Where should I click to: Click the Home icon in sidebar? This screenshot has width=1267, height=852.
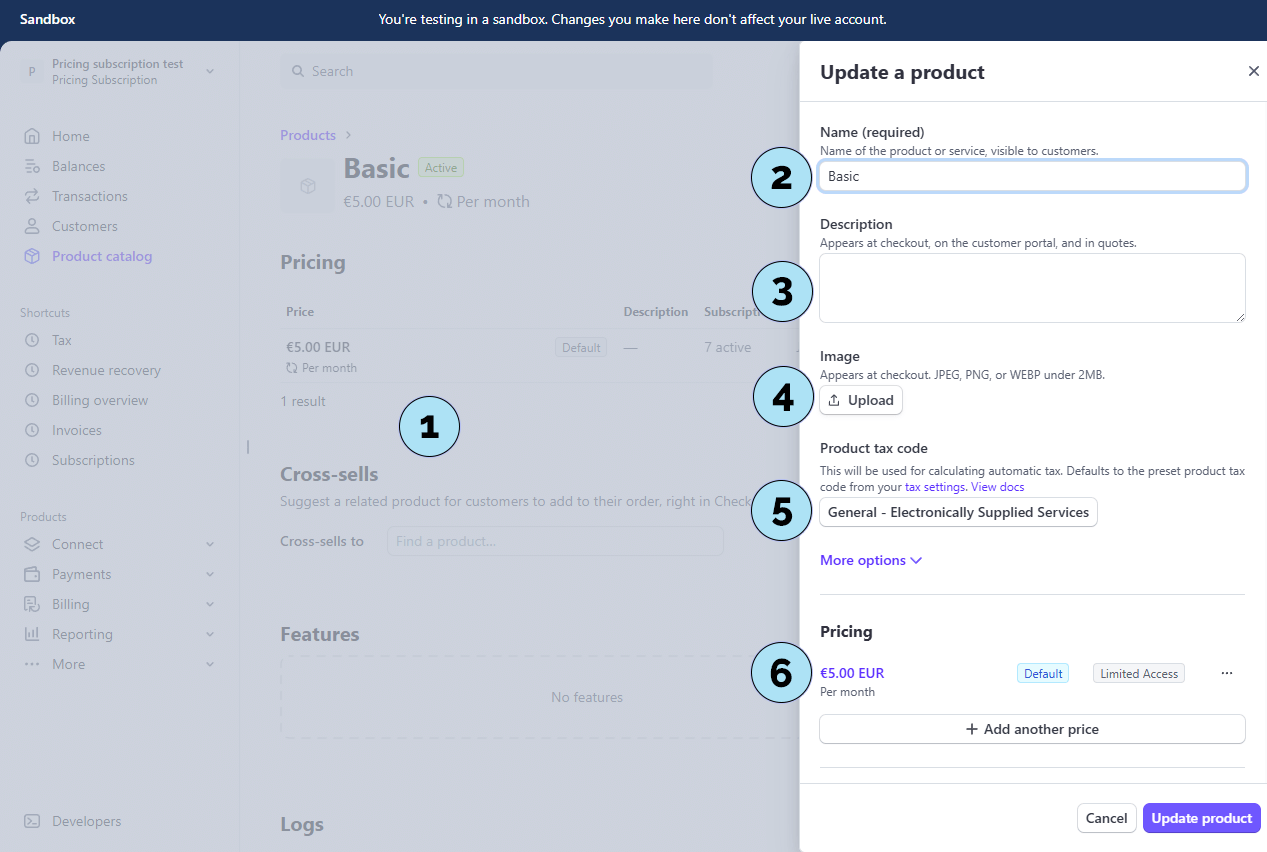pyautogui.click(x=32, y=136)
